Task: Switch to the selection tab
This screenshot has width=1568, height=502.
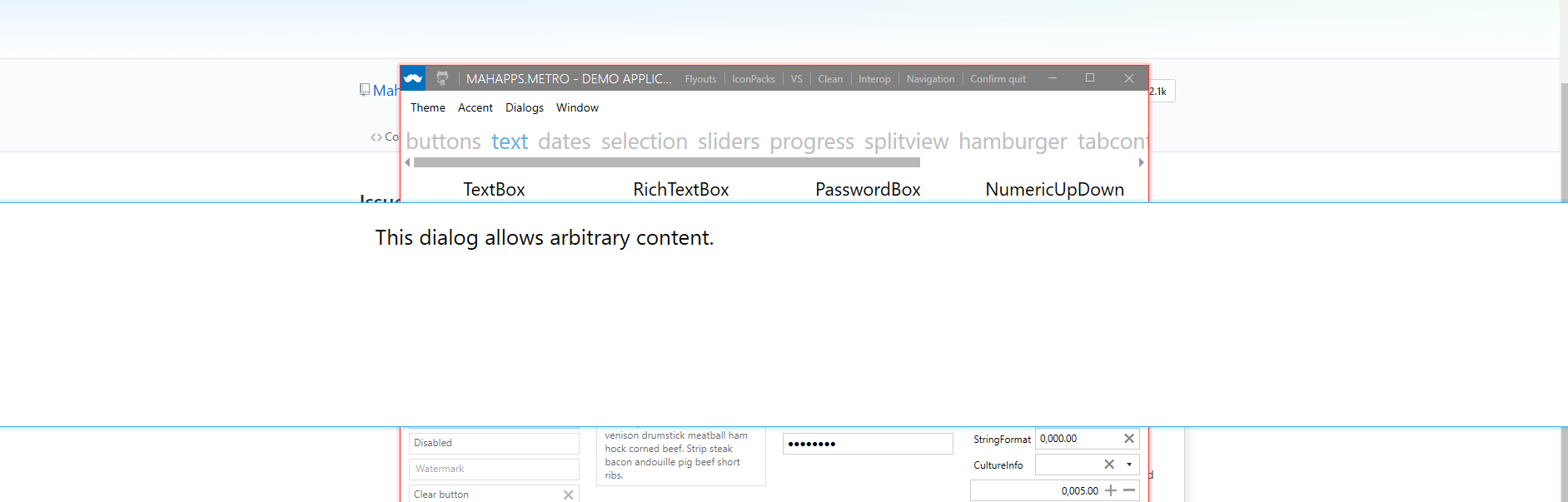Action: coord(645,142)
